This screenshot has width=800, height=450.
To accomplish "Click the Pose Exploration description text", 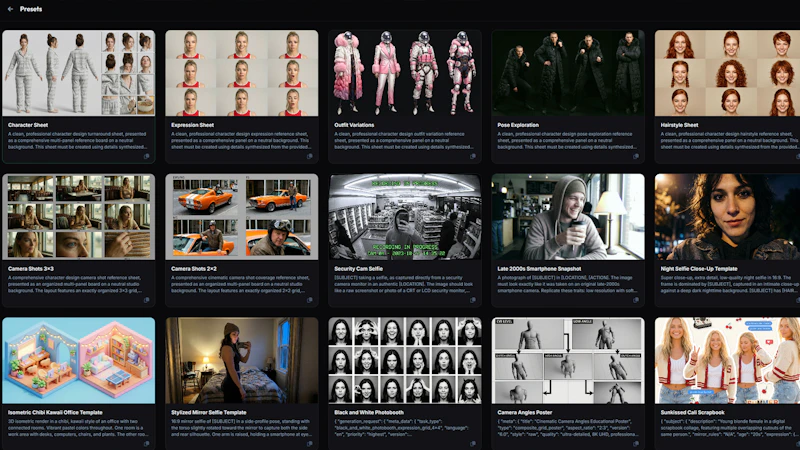I will (567, 140).
